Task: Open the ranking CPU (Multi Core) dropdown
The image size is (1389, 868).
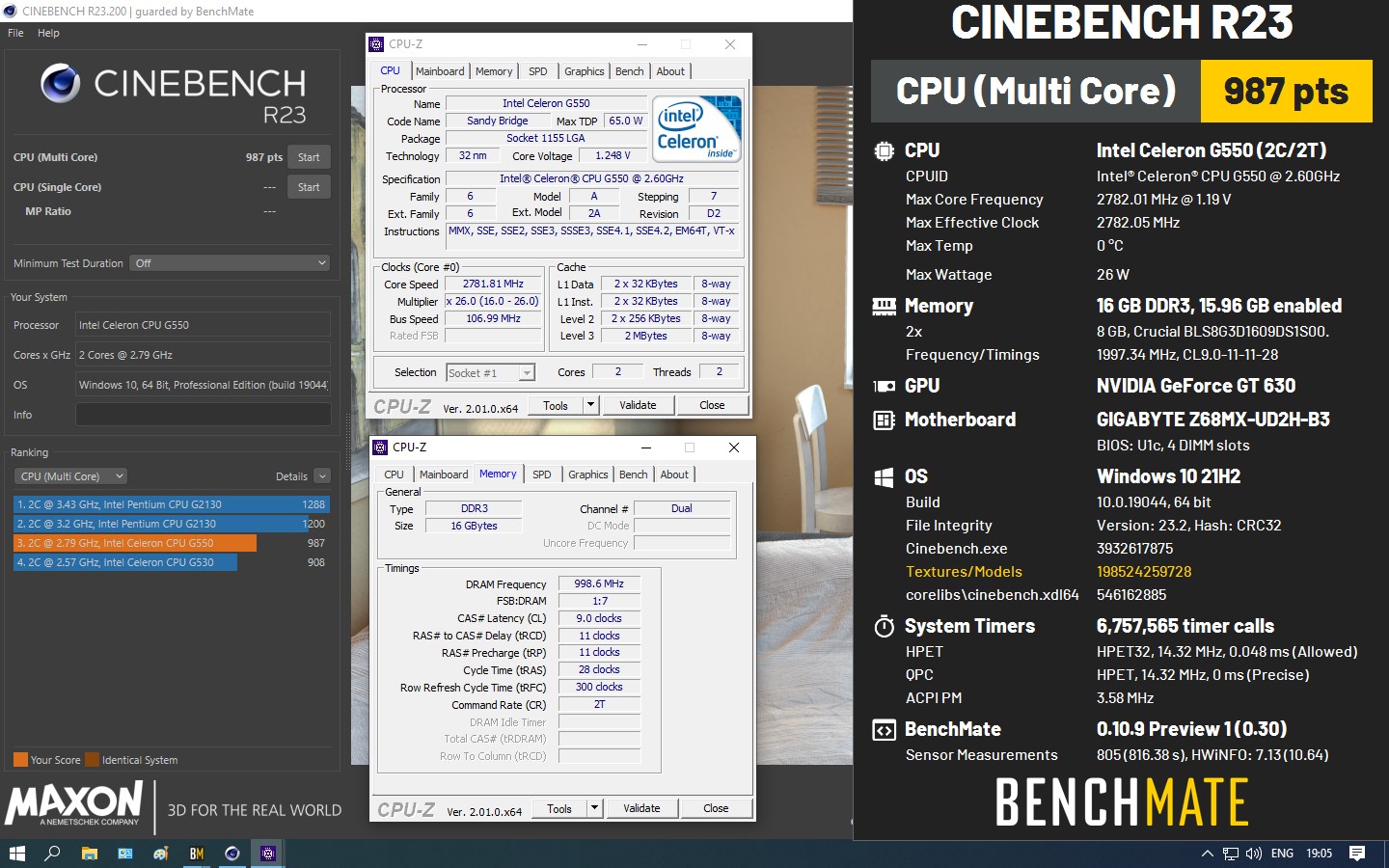Action: [70, 476]
